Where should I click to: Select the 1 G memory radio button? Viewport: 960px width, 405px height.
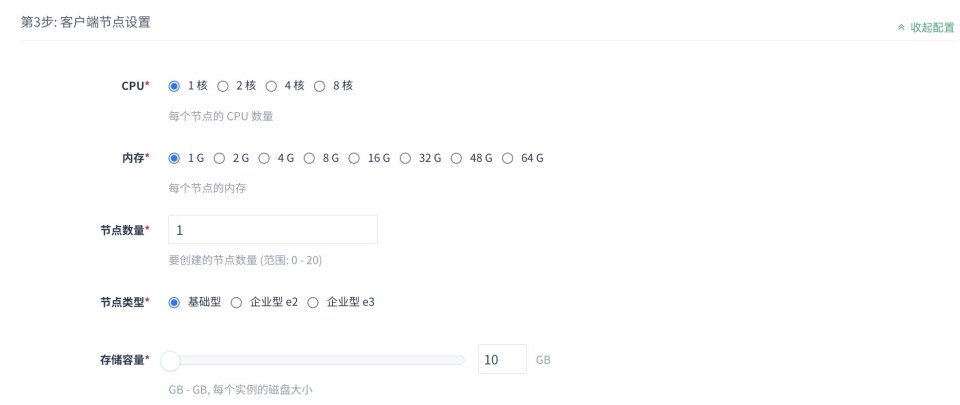pos(174,158)
